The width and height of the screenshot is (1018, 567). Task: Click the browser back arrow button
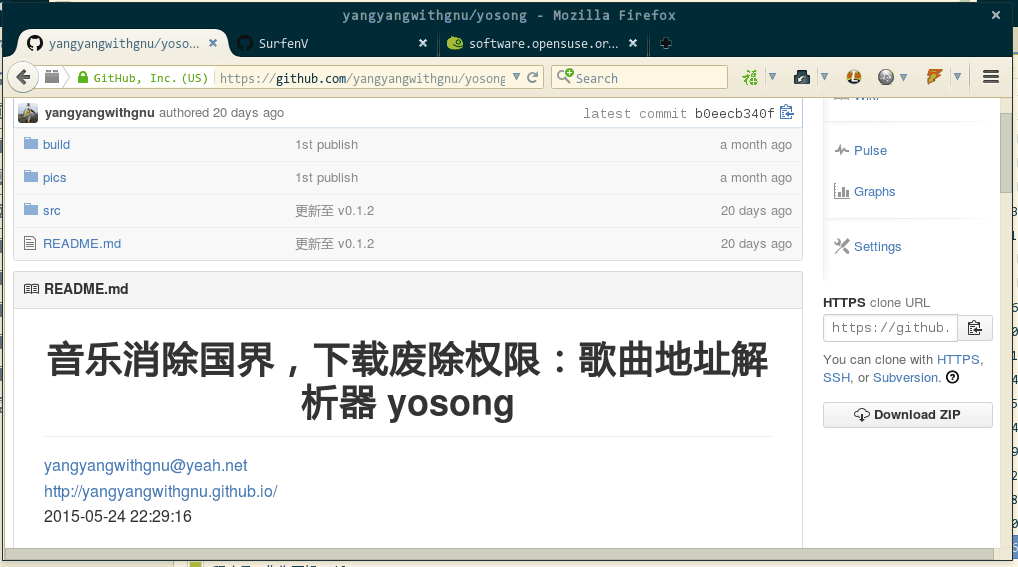pyautogui.click(x=23, y=77)
